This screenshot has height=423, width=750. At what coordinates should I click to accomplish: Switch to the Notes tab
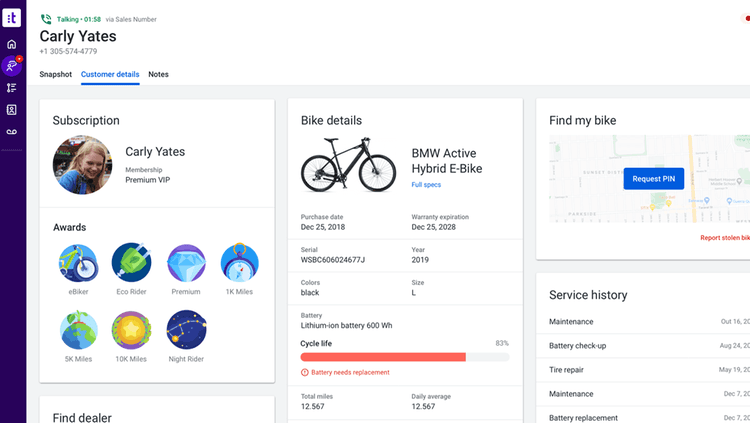click(158, 74)
